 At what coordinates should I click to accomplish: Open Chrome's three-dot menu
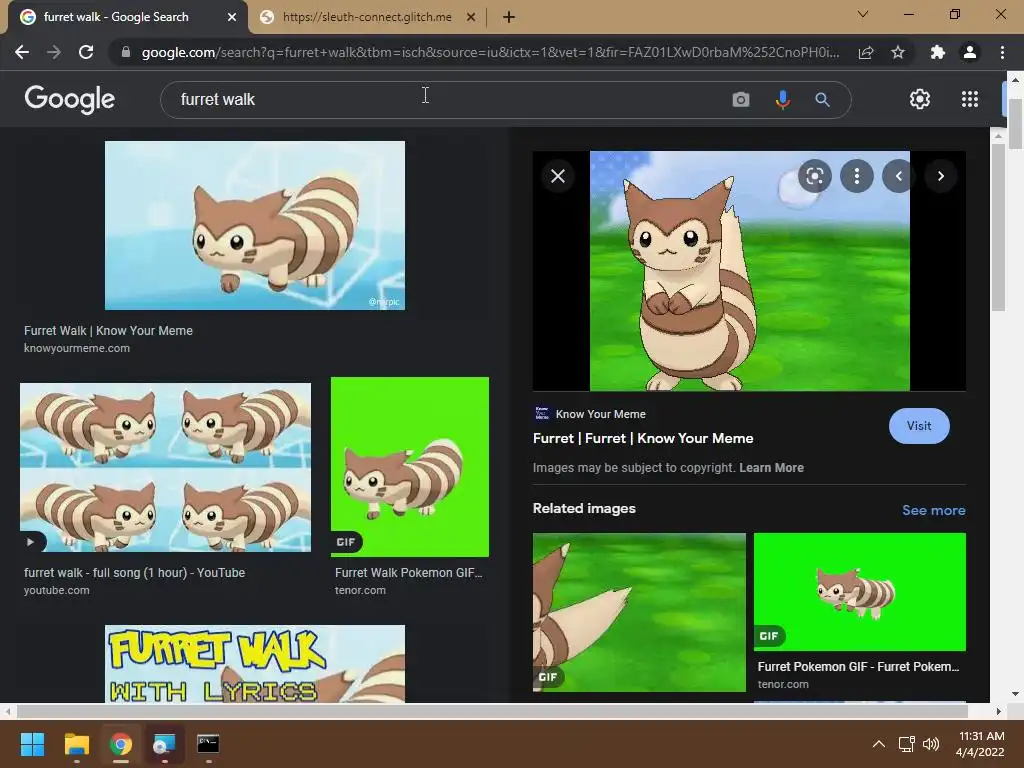(1002, 52)
